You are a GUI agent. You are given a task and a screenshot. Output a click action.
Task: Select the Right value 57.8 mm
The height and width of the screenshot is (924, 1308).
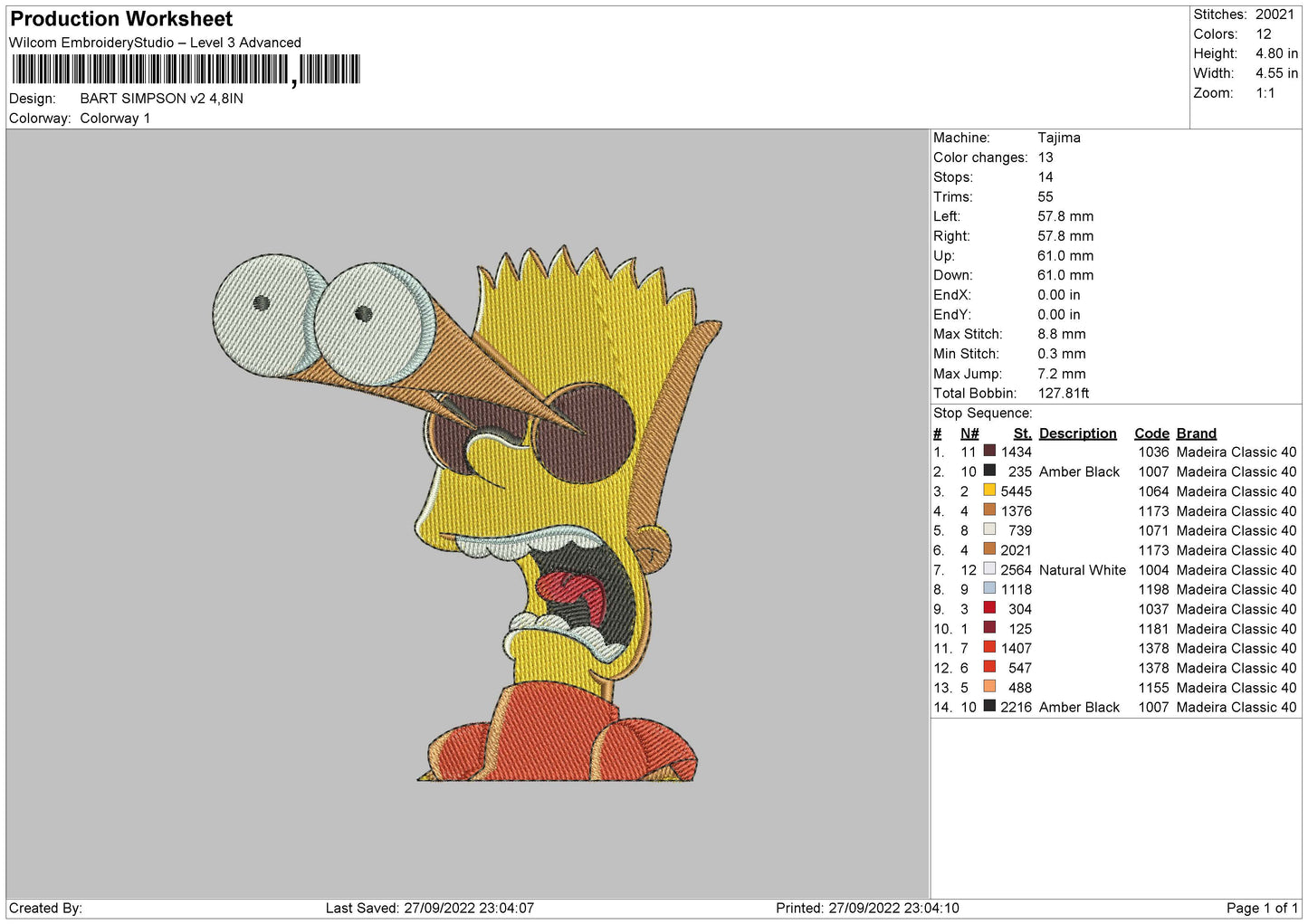point(1065,236)
